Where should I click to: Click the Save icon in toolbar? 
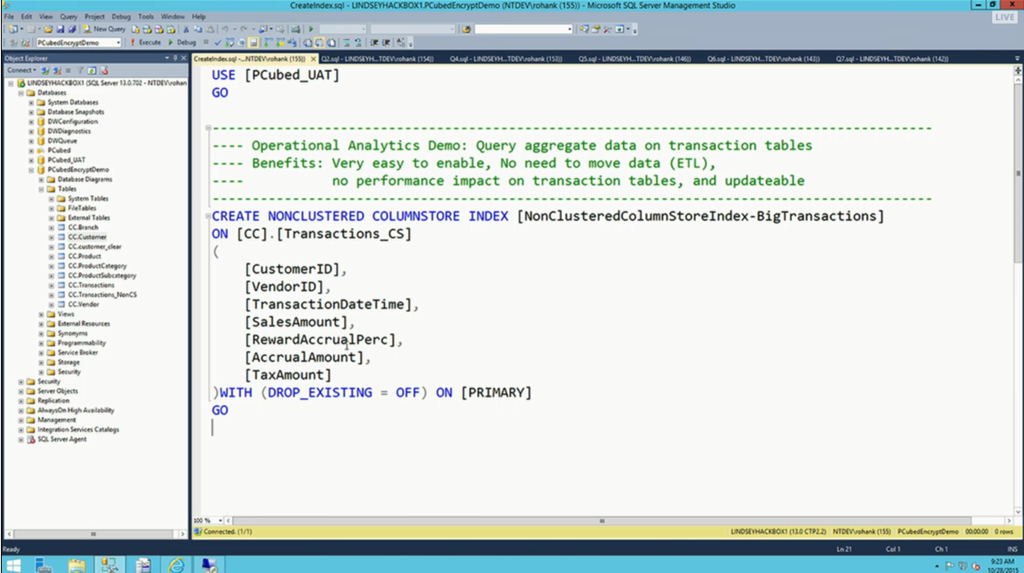60,29
